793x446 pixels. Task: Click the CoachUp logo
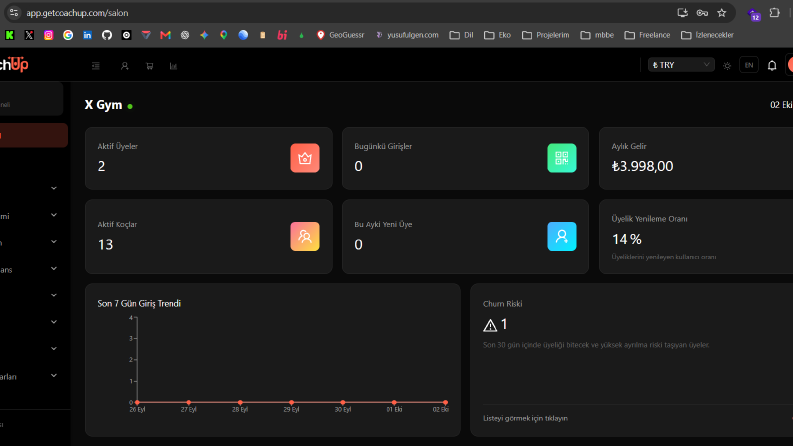point(14,65)
